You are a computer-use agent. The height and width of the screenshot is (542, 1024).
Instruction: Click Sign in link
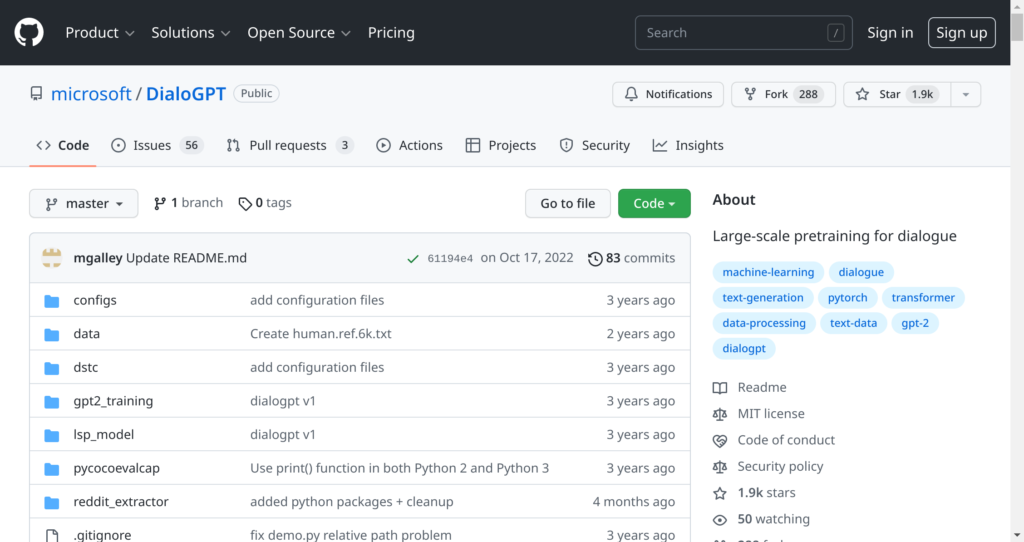889,33
